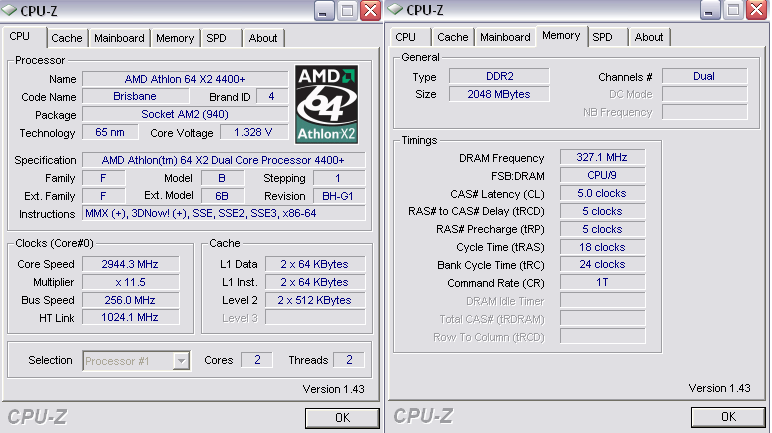
Task: Open Memory tab in left window
Action: coord(175,38)
